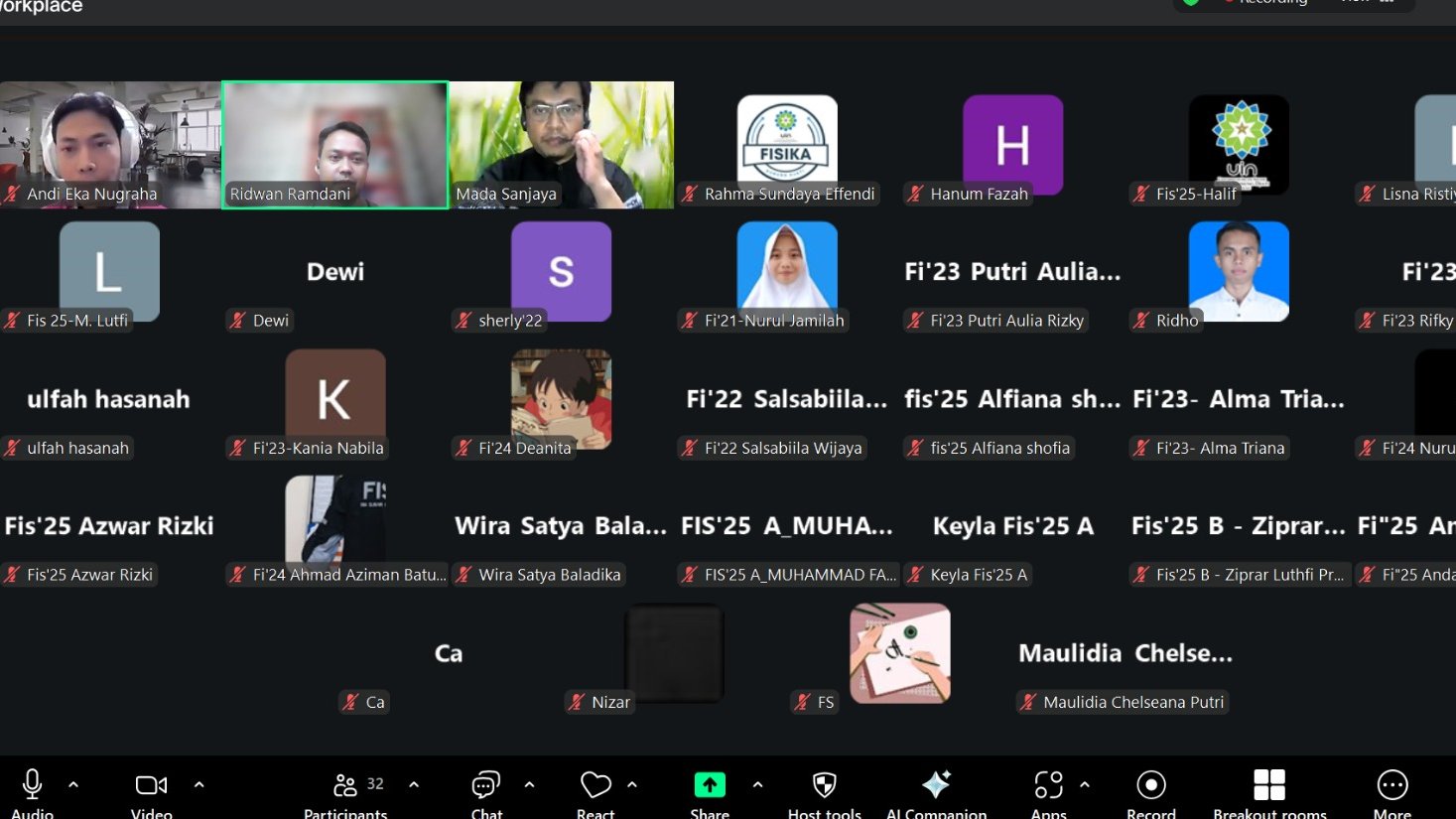
Task: Launch the AI Companion
Action: coord(936,786)
